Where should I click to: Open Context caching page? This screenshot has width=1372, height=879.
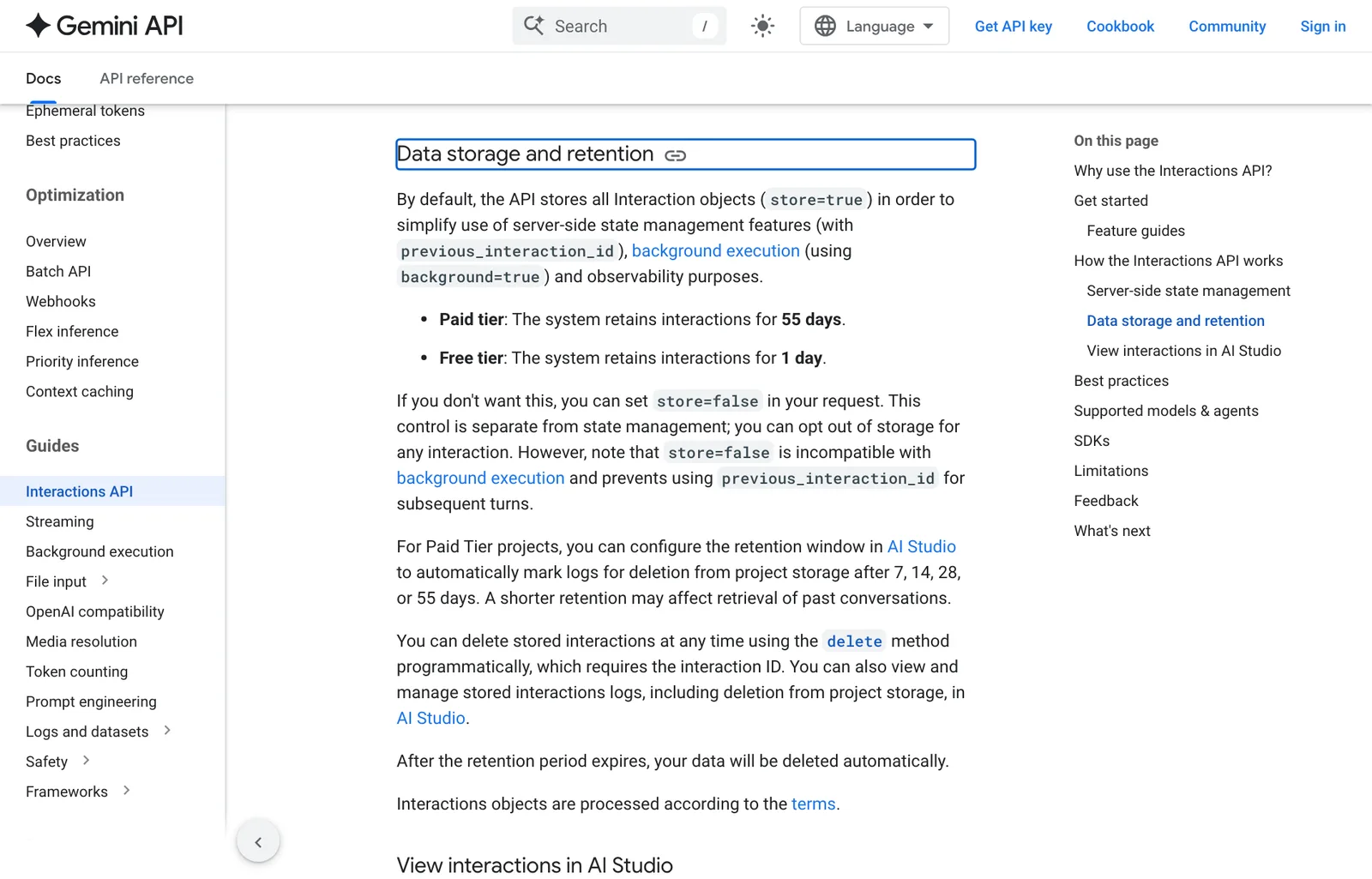80,391
